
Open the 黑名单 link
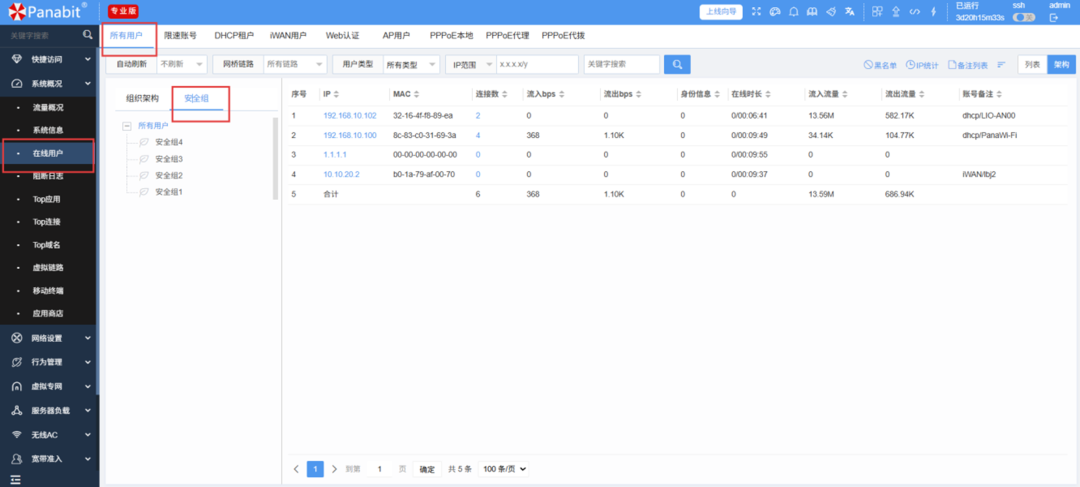880,65
